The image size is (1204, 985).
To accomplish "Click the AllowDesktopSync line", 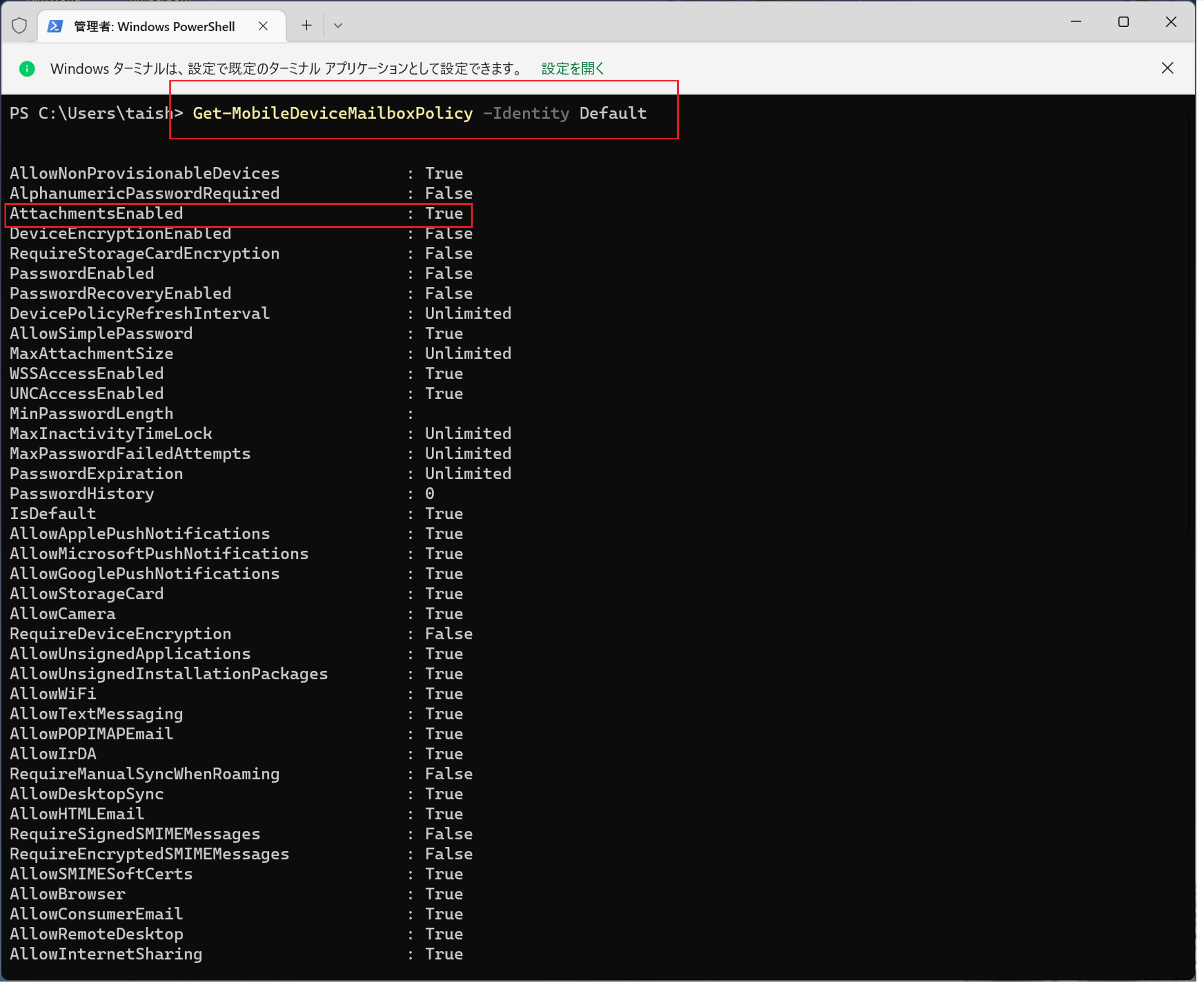I will click(237, 795).
